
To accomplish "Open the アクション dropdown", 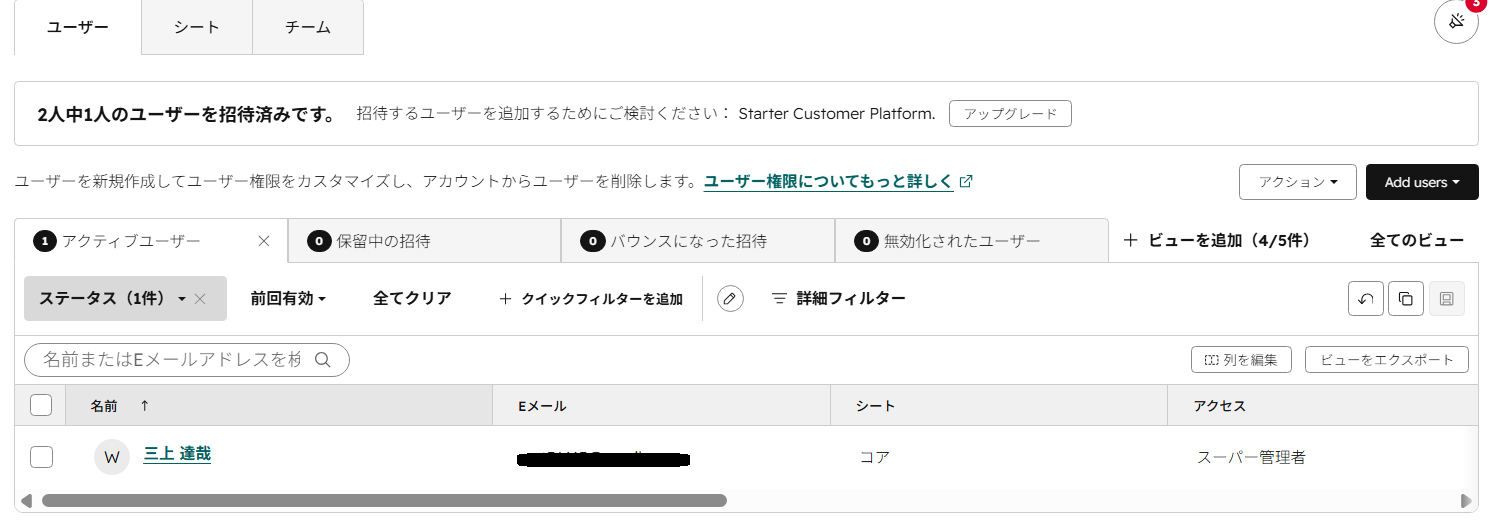I will click(x=1297, y=182).
